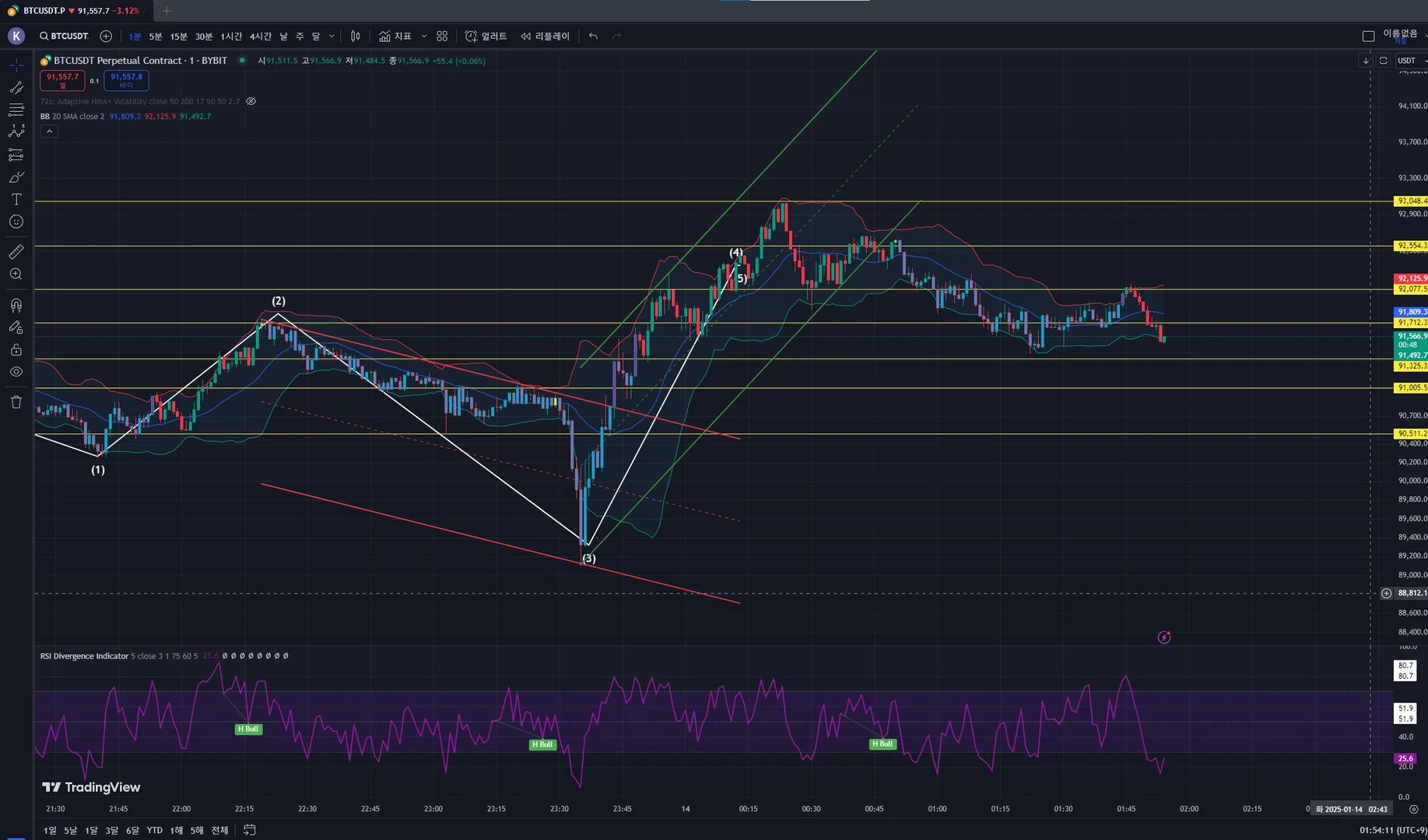Select the Fibonacci retracement tool
Screen dimensions: 1428x840
[x=16, y=110]
